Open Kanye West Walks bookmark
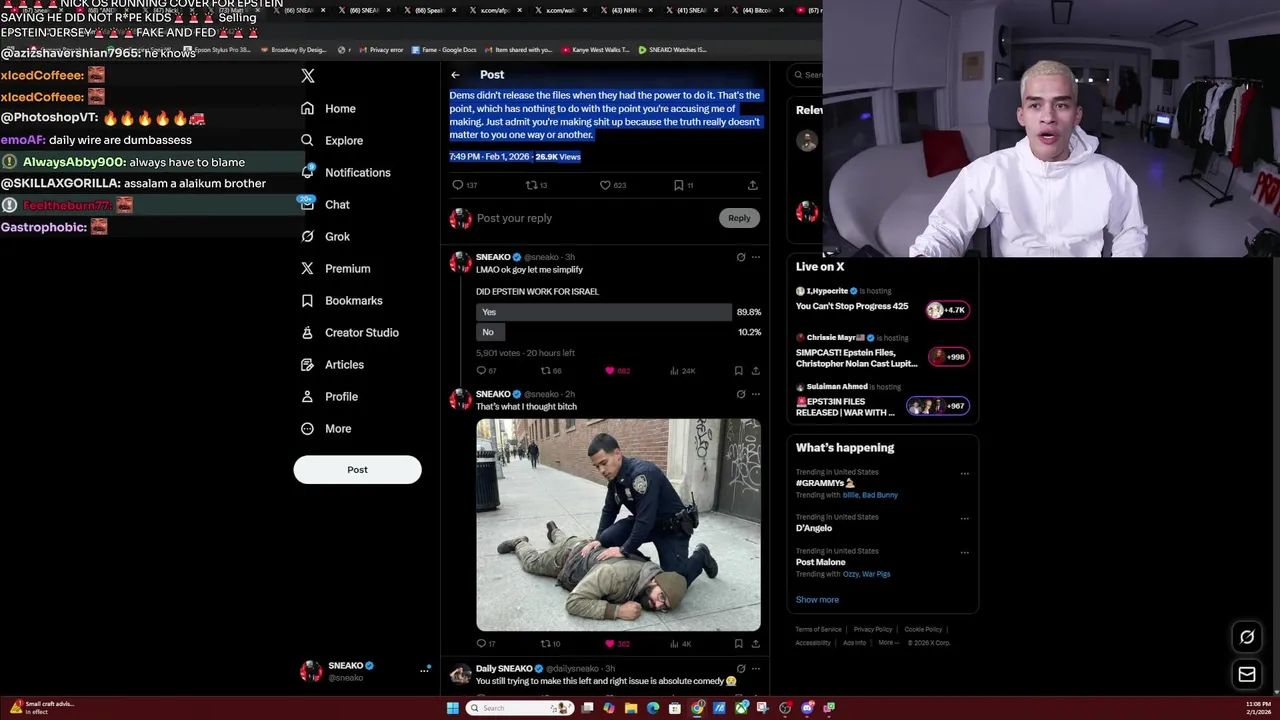The width and height of the screenshot is (1280, 720). pyautogui.click(x=595, y=50)
